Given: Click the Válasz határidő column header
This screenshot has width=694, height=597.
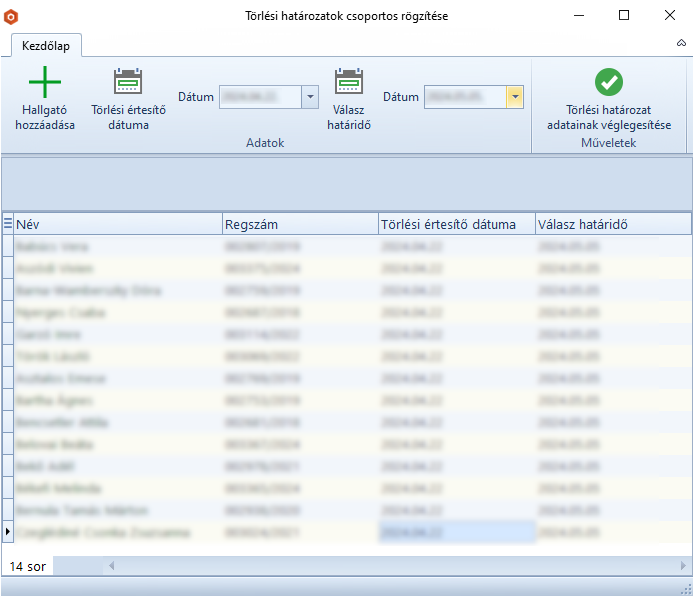Looking at the screenshot, I should click(x=612, y=224).
